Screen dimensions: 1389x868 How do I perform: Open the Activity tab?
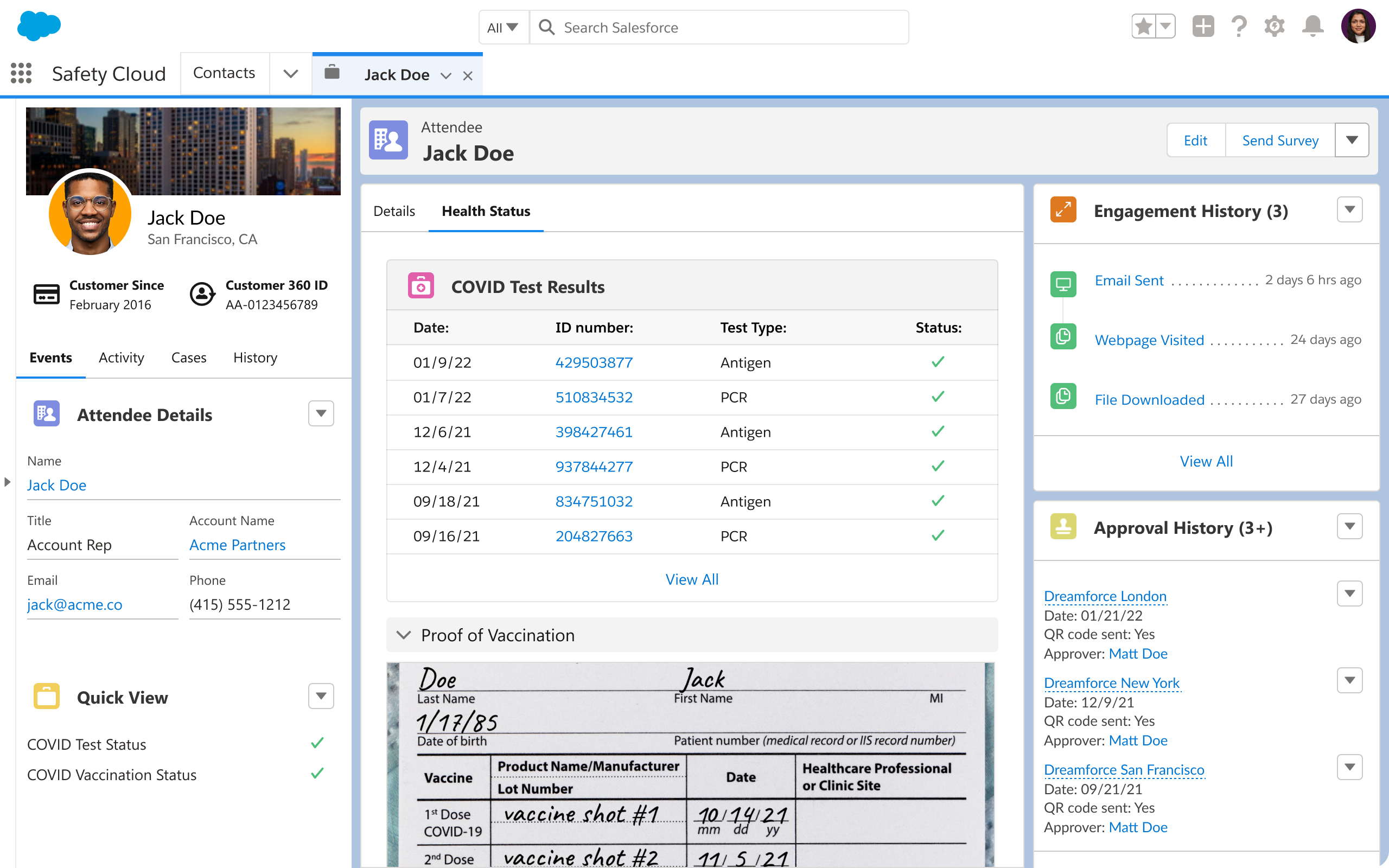point(120,358)
